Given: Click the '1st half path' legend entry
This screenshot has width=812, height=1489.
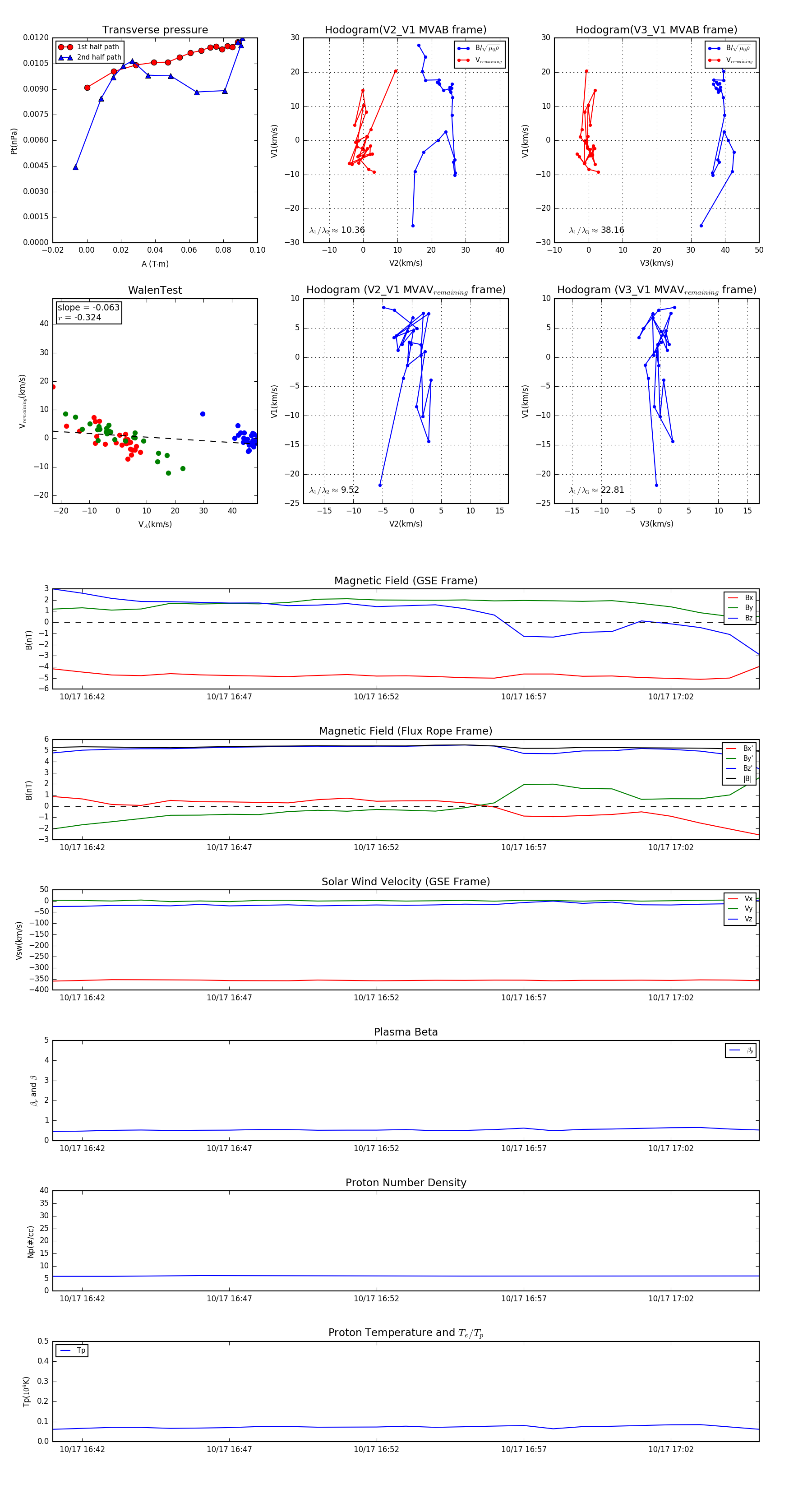Looking at the screenshot, I should pyautogui.click(x=89, y=47).
